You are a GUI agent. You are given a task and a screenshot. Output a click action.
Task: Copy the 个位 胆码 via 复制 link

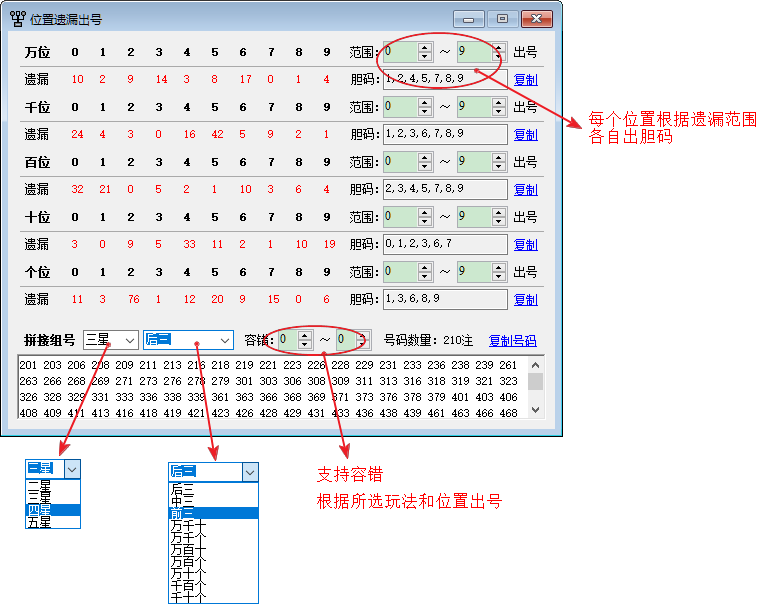click(525, 299)
